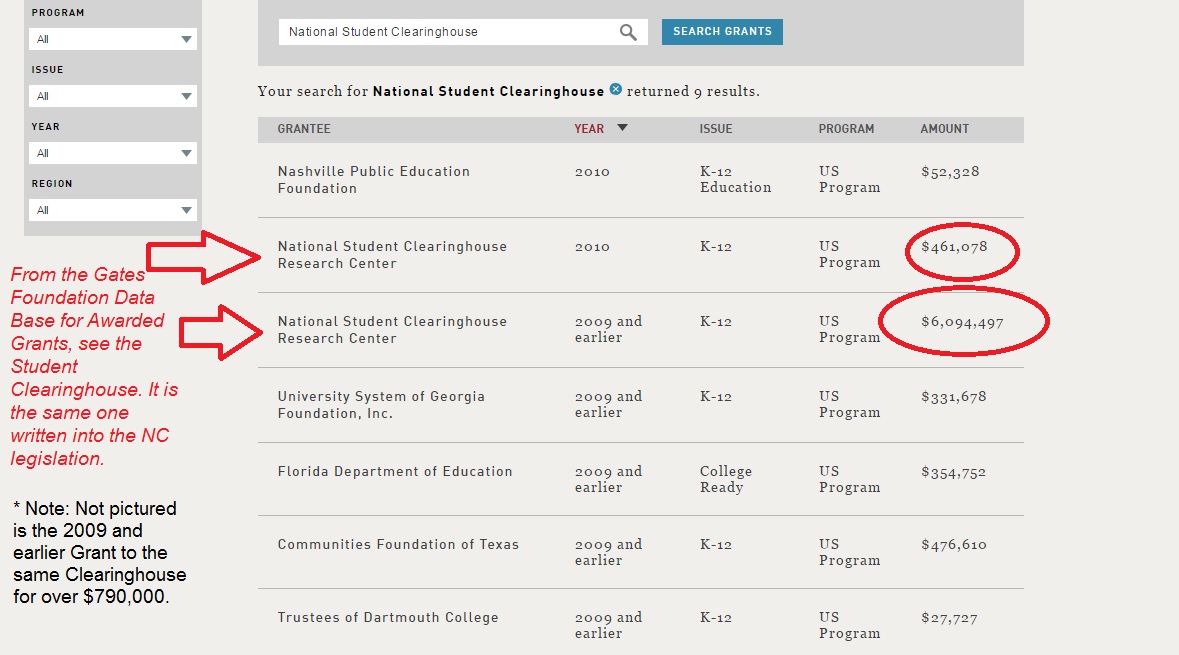Image resolution: width=1179 pixels, height=655 pixels.
Task: Click the $27,727 amount
Action: tap(949, 618)
